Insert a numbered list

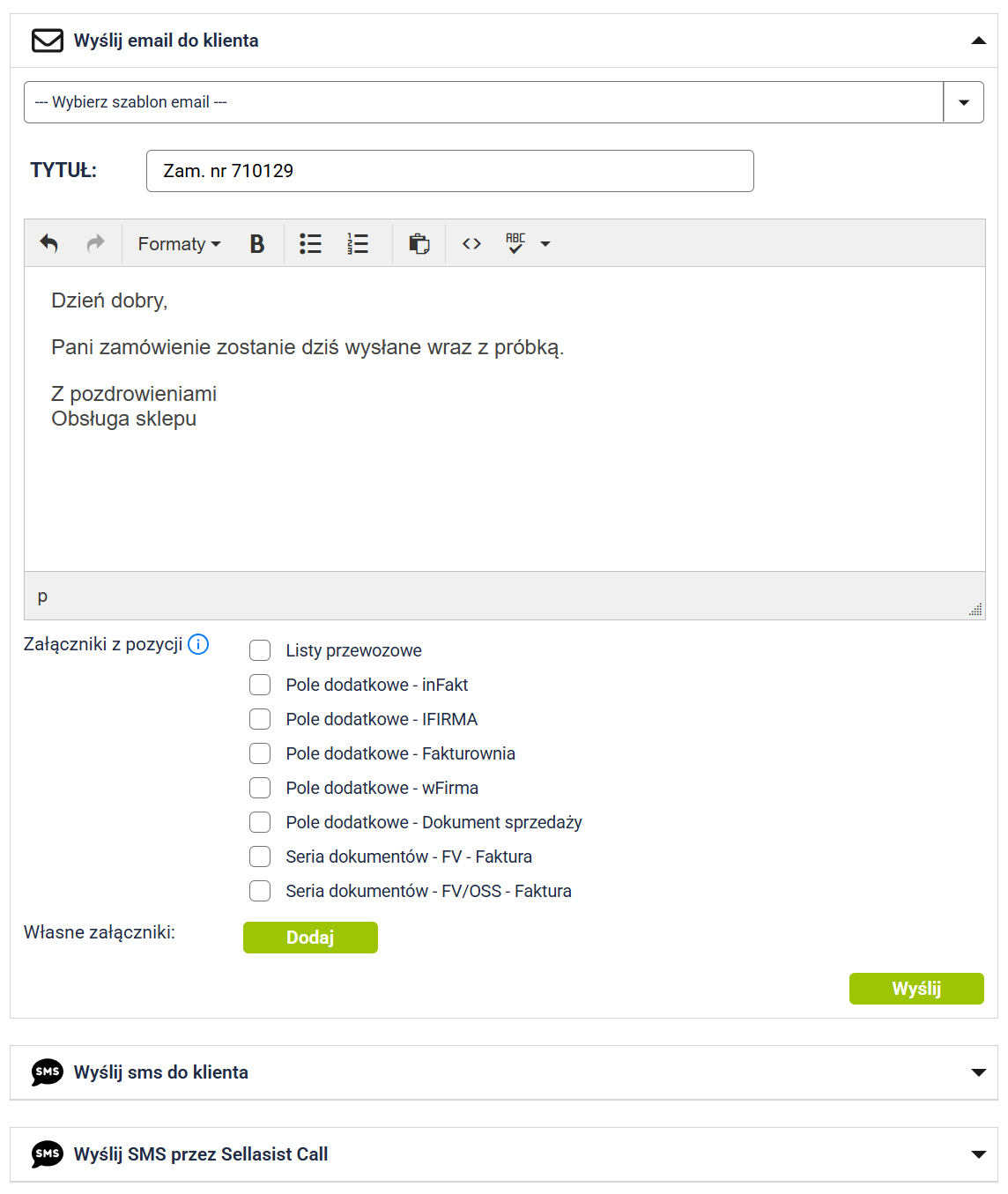click(x=358, y=244)
